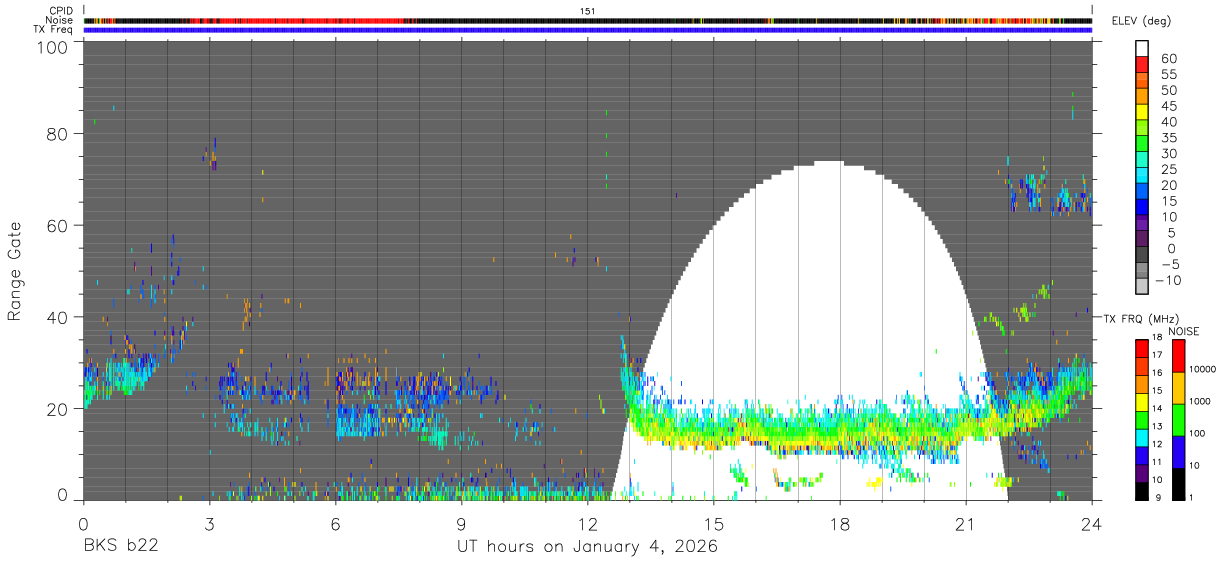This screenshot has height=567, width=1228.
Task: Click the TX Freq row label
Action: [53, 29]
